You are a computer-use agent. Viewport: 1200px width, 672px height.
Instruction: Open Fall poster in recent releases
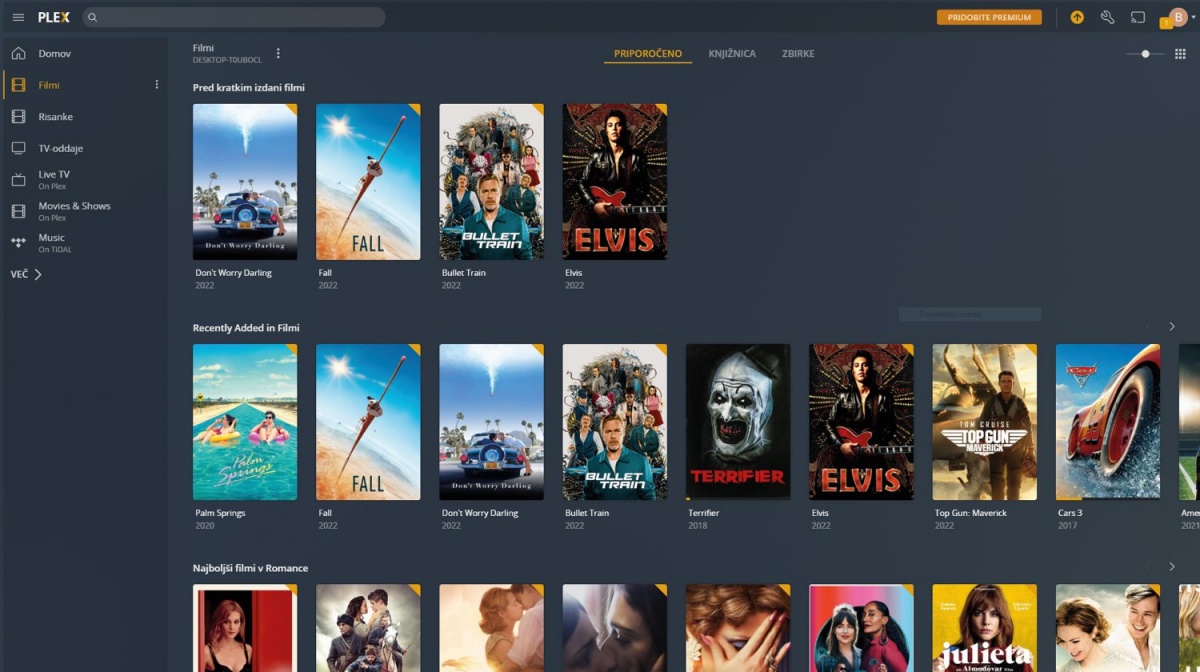pyautogui.click(x=368, y=182)
